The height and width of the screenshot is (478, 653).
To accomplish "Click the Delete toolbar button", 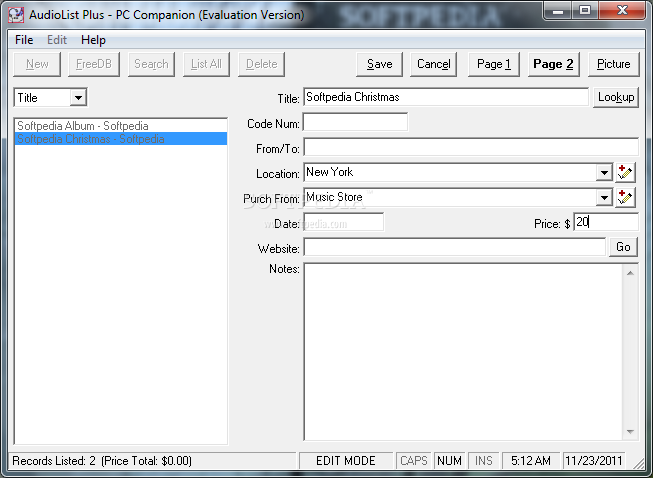I will coord(262,64).
